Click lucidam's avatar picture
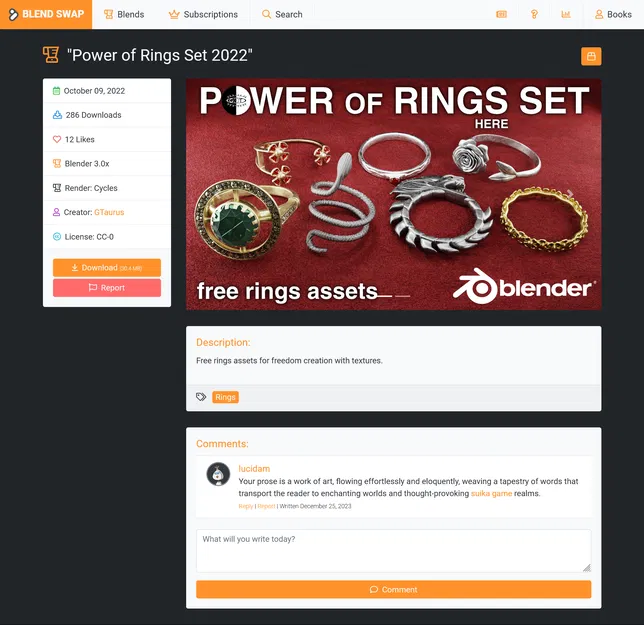 point(218,474)
